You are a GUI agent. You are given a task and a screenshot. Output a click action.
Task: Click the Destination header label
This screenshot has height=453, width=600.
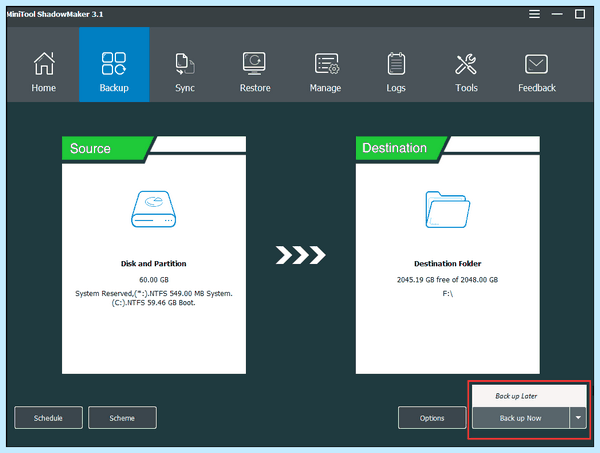pos(394,148)
